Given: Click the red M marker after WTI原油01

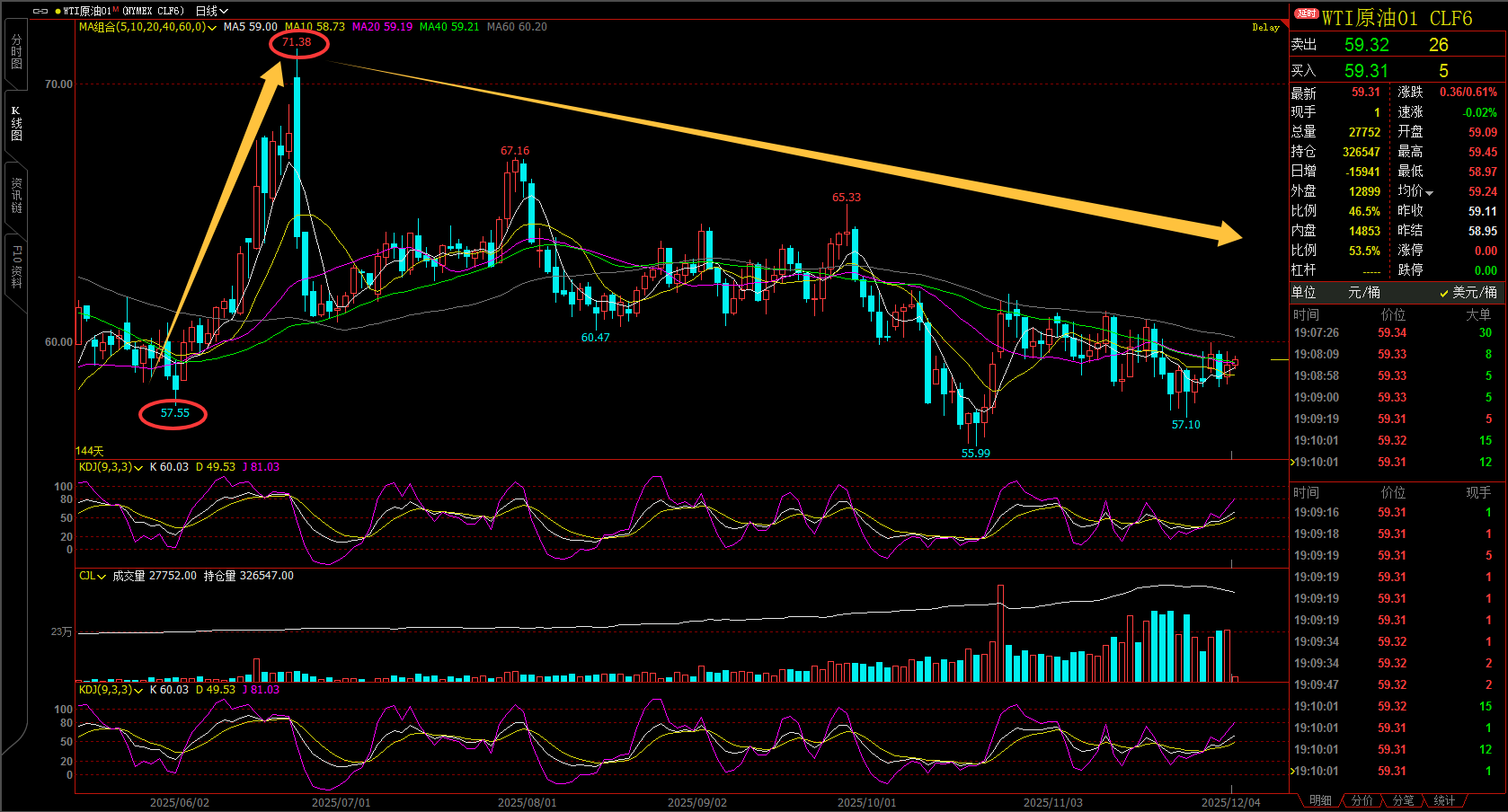Looking at the screenshot, I should (x=115, y=9).
